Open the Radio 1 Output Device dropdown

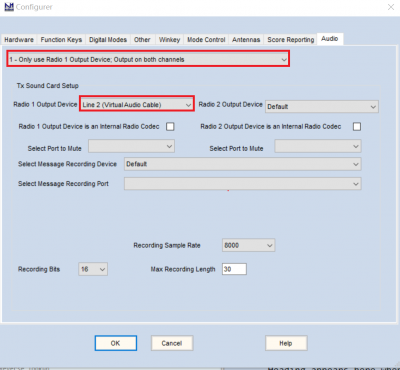coord(137,104)
